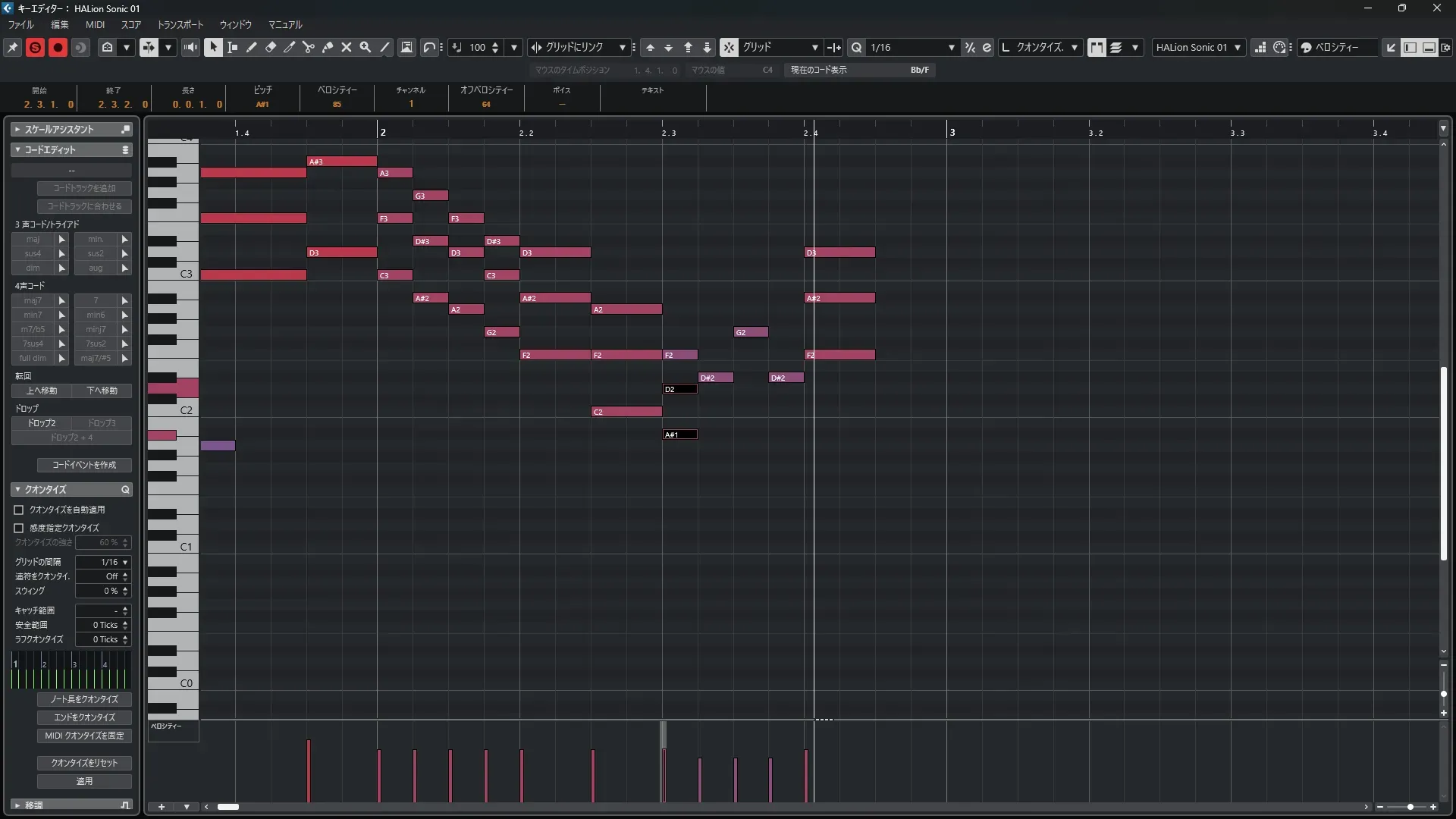The image size is (1456, 819).
Task: Click the コードイベントを作成 button
Action: pos(84,465)
